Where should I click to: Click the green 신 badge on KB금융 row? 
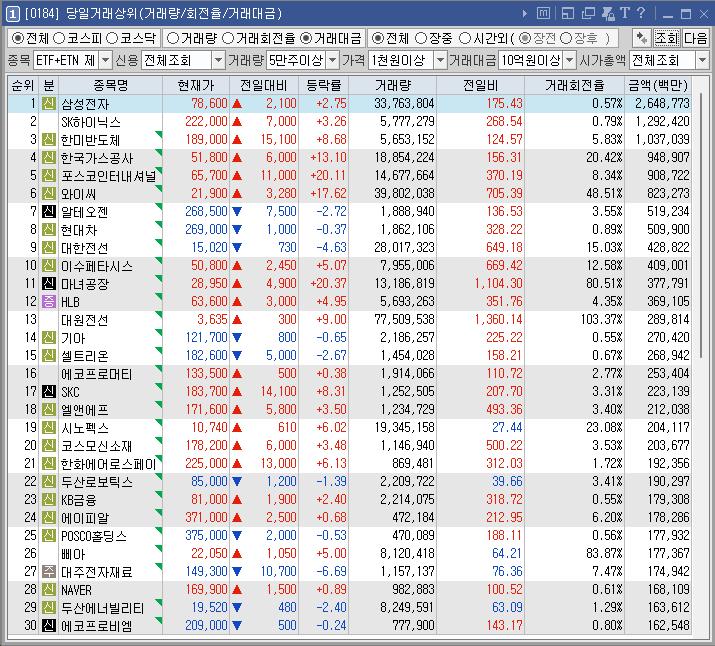click(48, 499)
